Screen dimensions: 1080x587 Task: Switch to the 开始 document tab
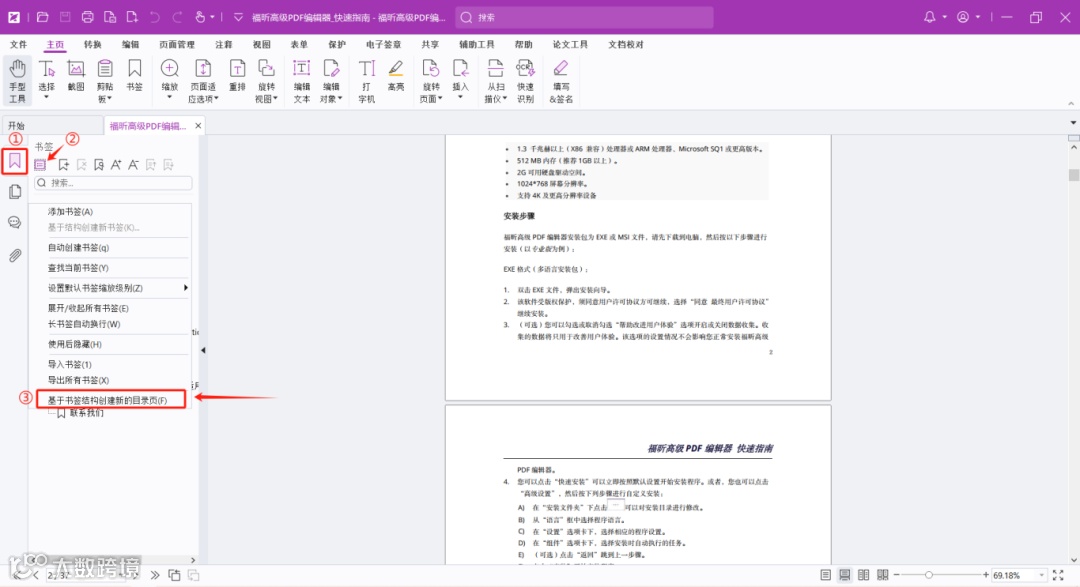click(52, 125)
